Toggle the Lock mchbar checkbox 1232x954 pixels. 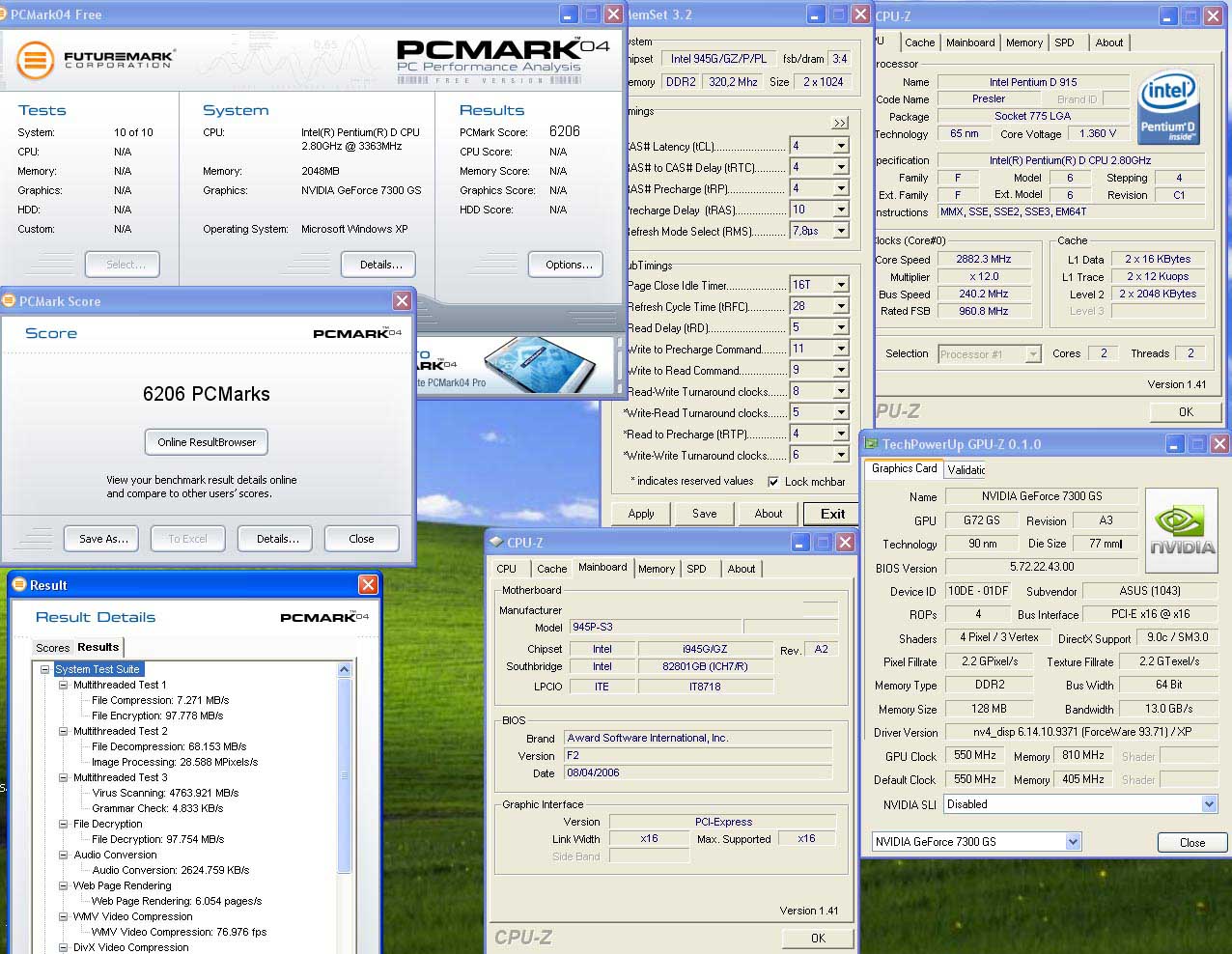[x=773, y=482]
